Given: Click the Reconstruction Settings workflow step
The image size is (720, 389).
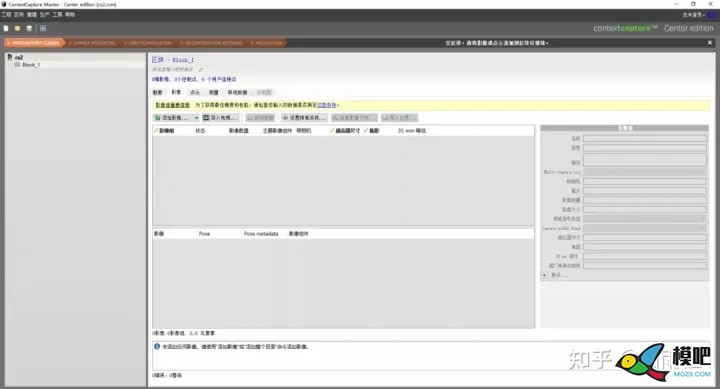Looking at the screenshot, I should (x=211, y=43).
